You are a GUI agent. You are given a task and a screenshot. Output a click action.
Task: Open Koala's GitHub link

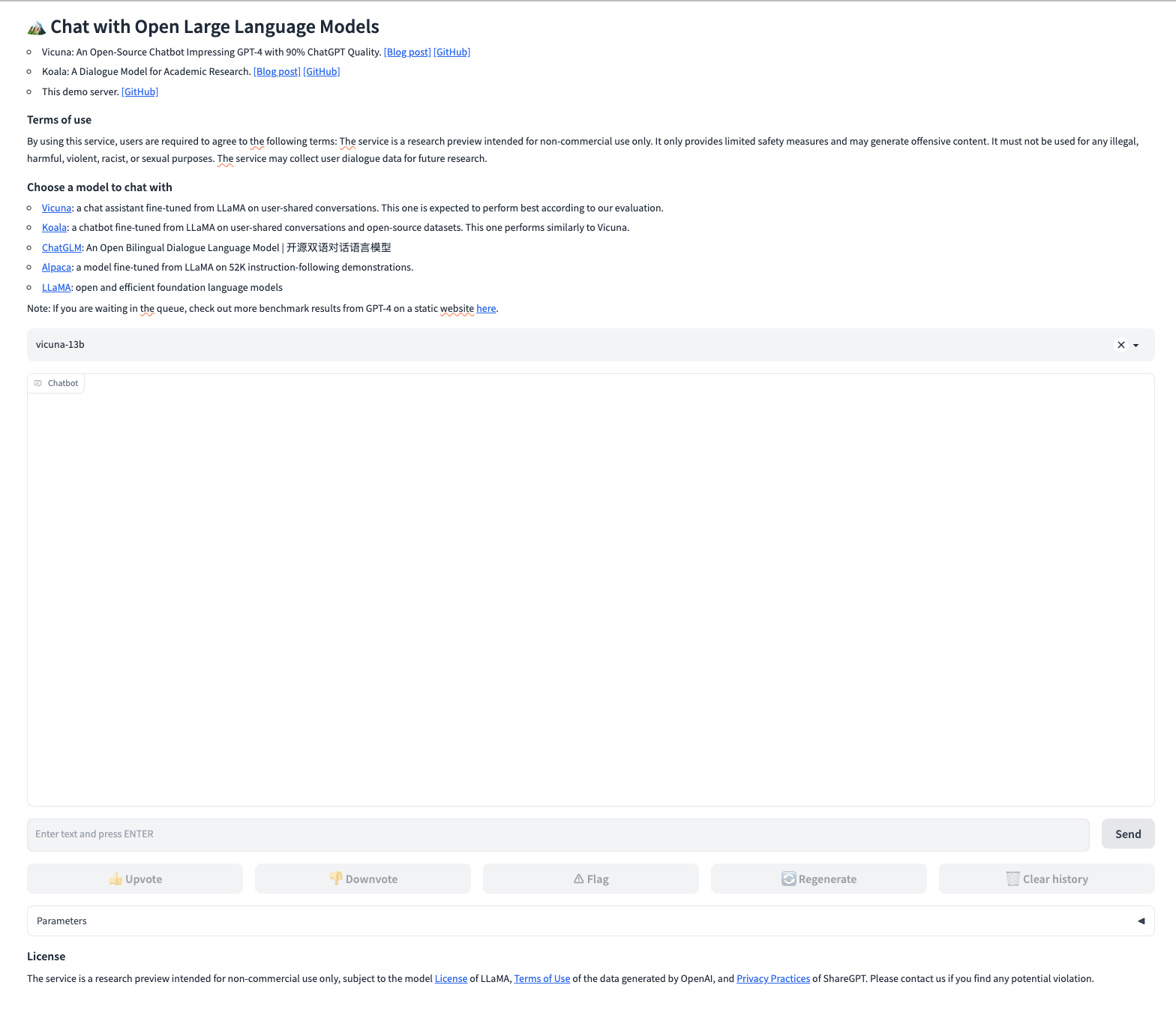tap(321, 71)
